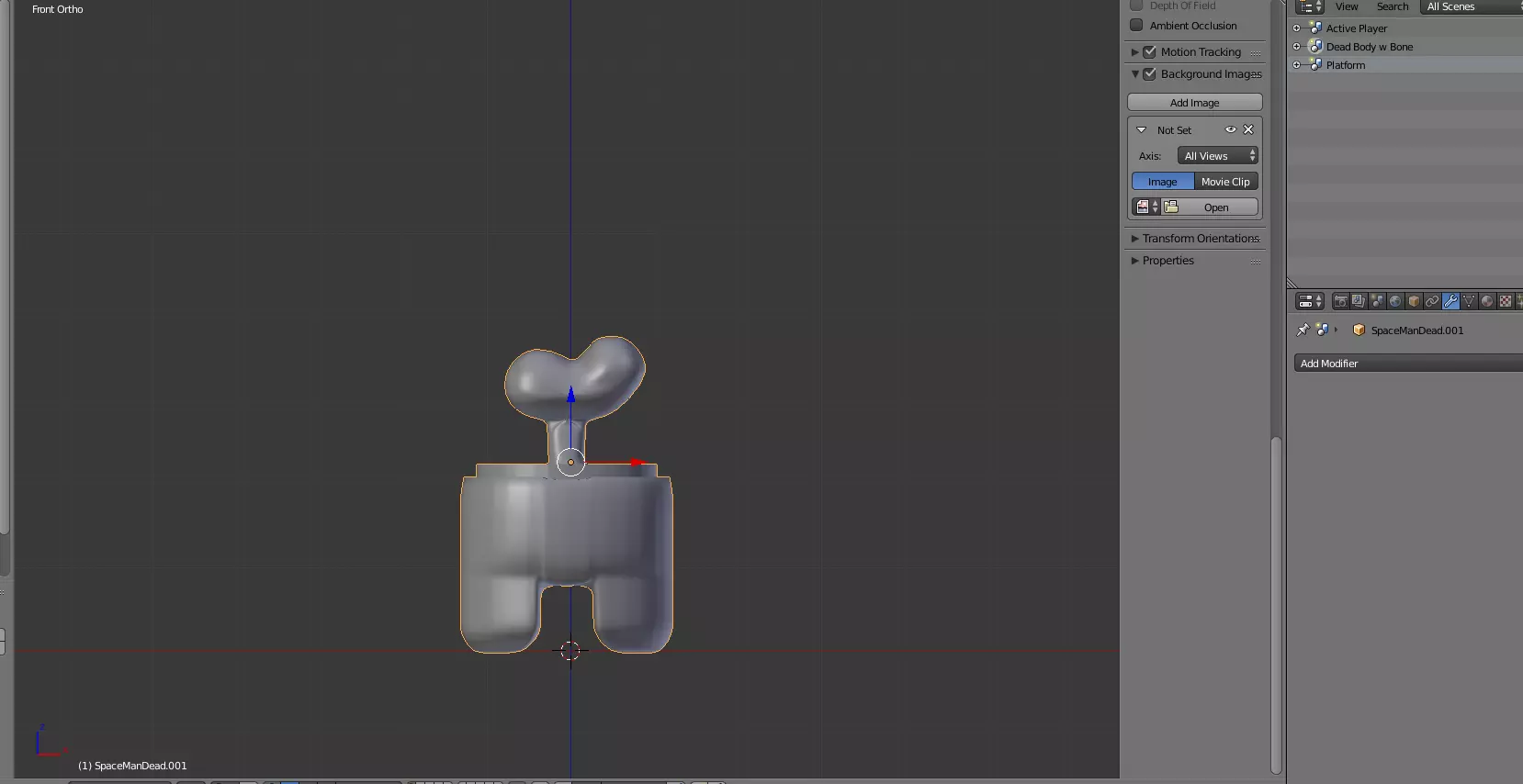The image size is (1523, 784).
Task: Click the scene icon next to Platform
Action: 1315,65
